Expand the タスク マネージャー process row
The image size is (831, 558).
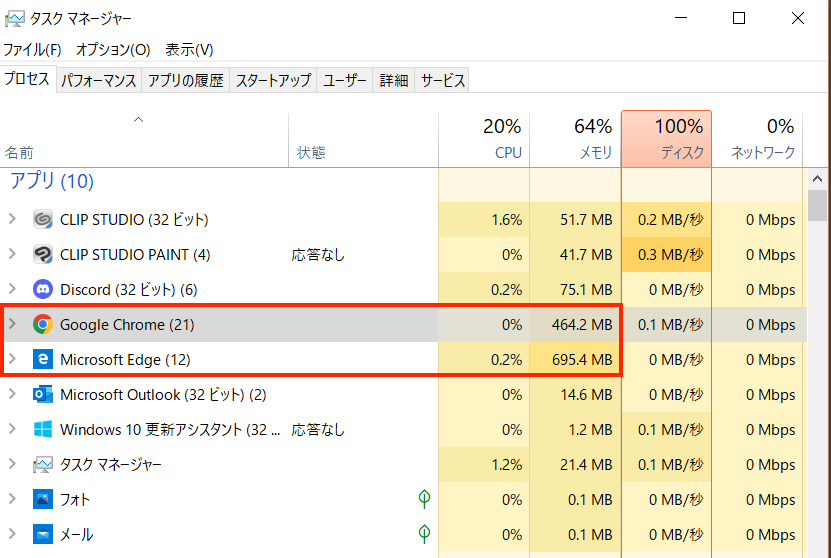tap(12, 464)
